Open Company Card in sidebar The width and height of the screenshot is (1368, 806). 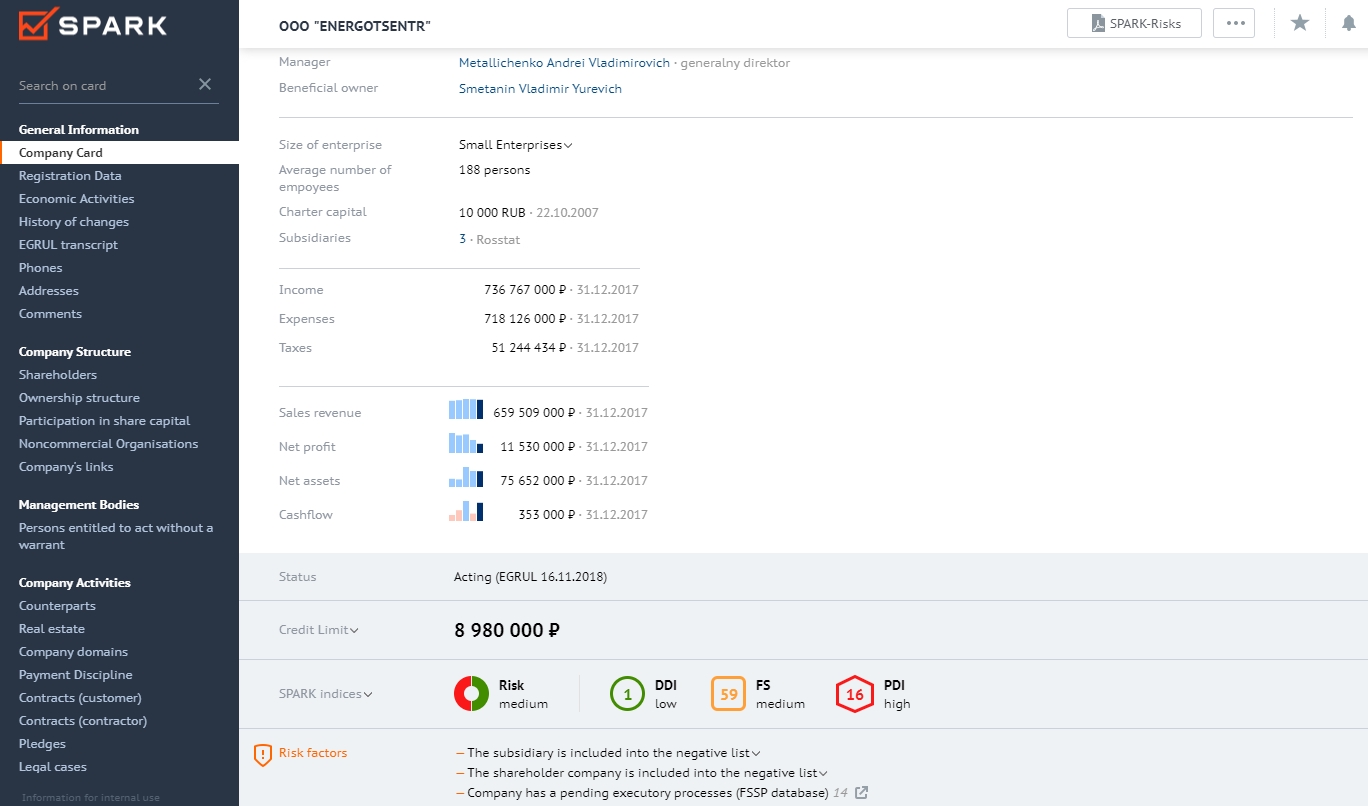[119, 153]
